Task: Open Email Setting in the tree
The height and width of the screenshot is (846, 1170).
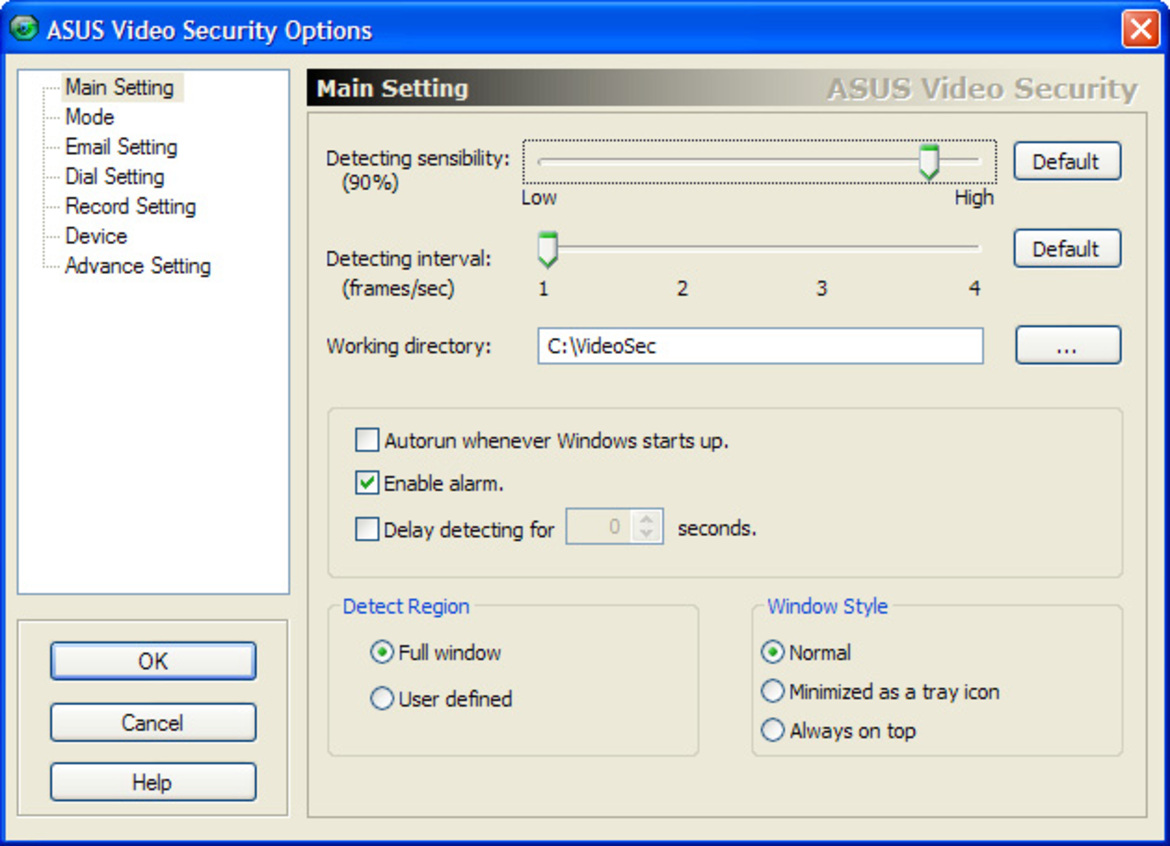Action: pyautogui.click(x=122, y=147)
